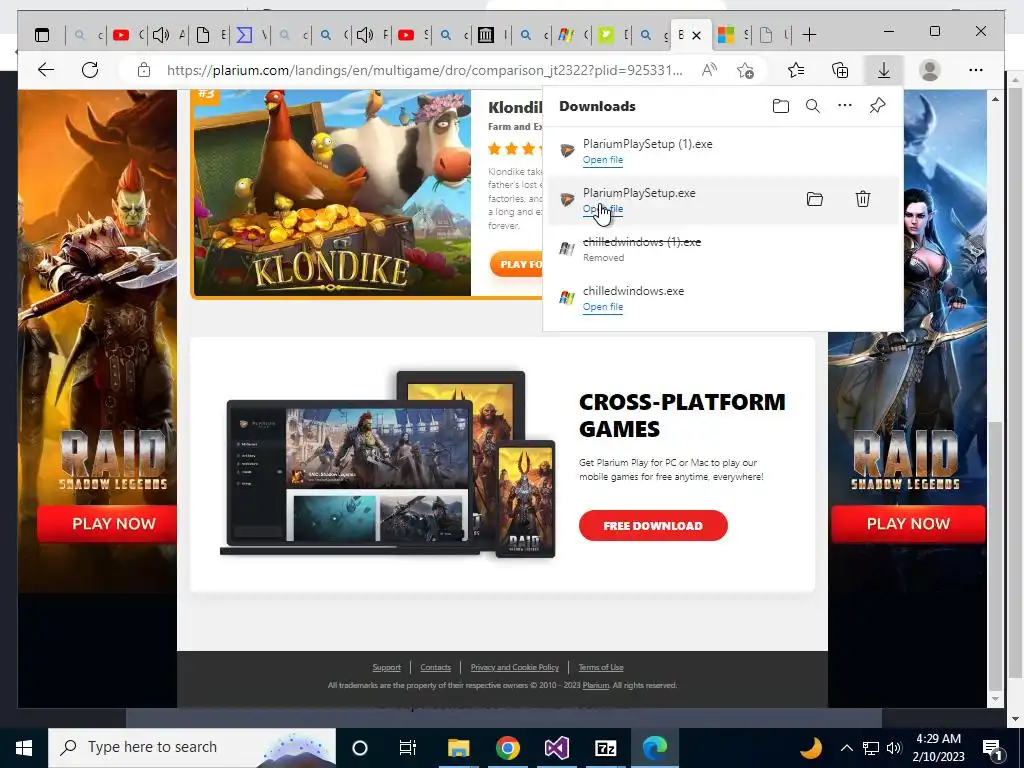
Task: Click the Klondike orange PLAY button
Action: 517,264
